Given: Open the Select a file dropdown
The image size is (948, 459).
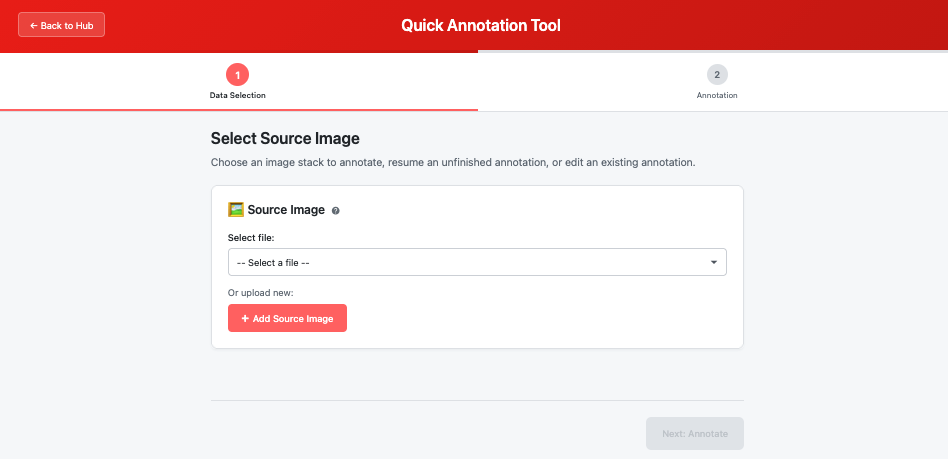Looking at the screenshot, I should click(x=477, y=262).
